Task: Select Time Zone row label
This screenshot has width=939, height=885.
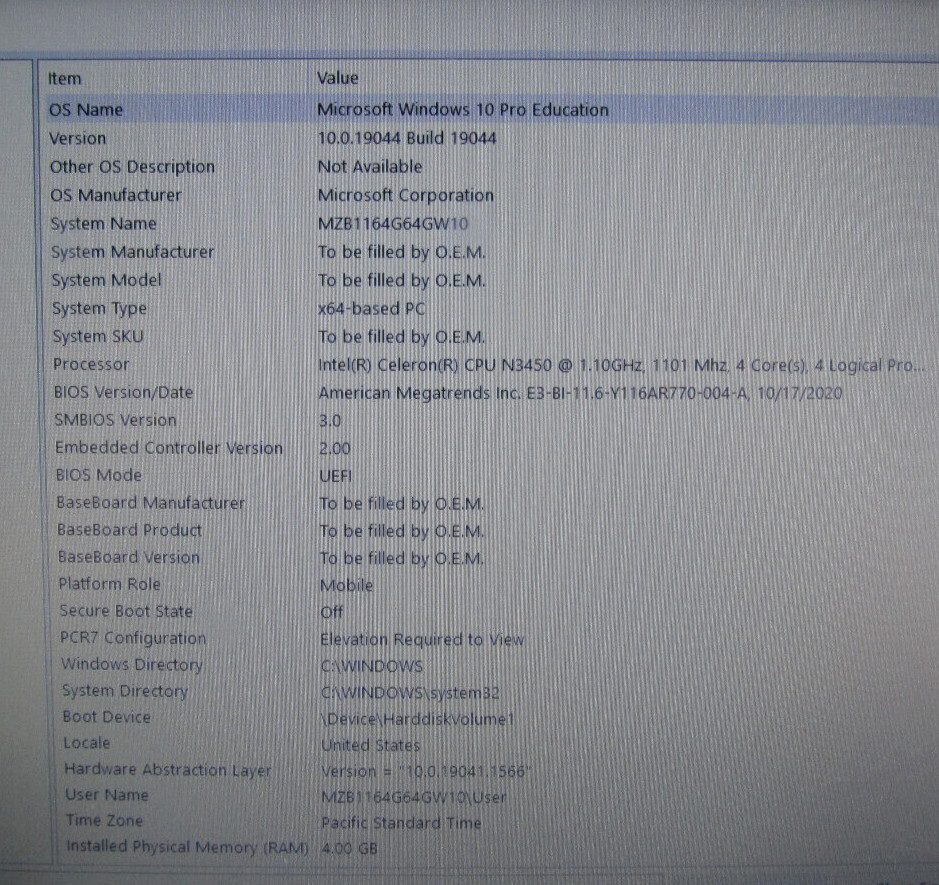Action: point(105,820)
